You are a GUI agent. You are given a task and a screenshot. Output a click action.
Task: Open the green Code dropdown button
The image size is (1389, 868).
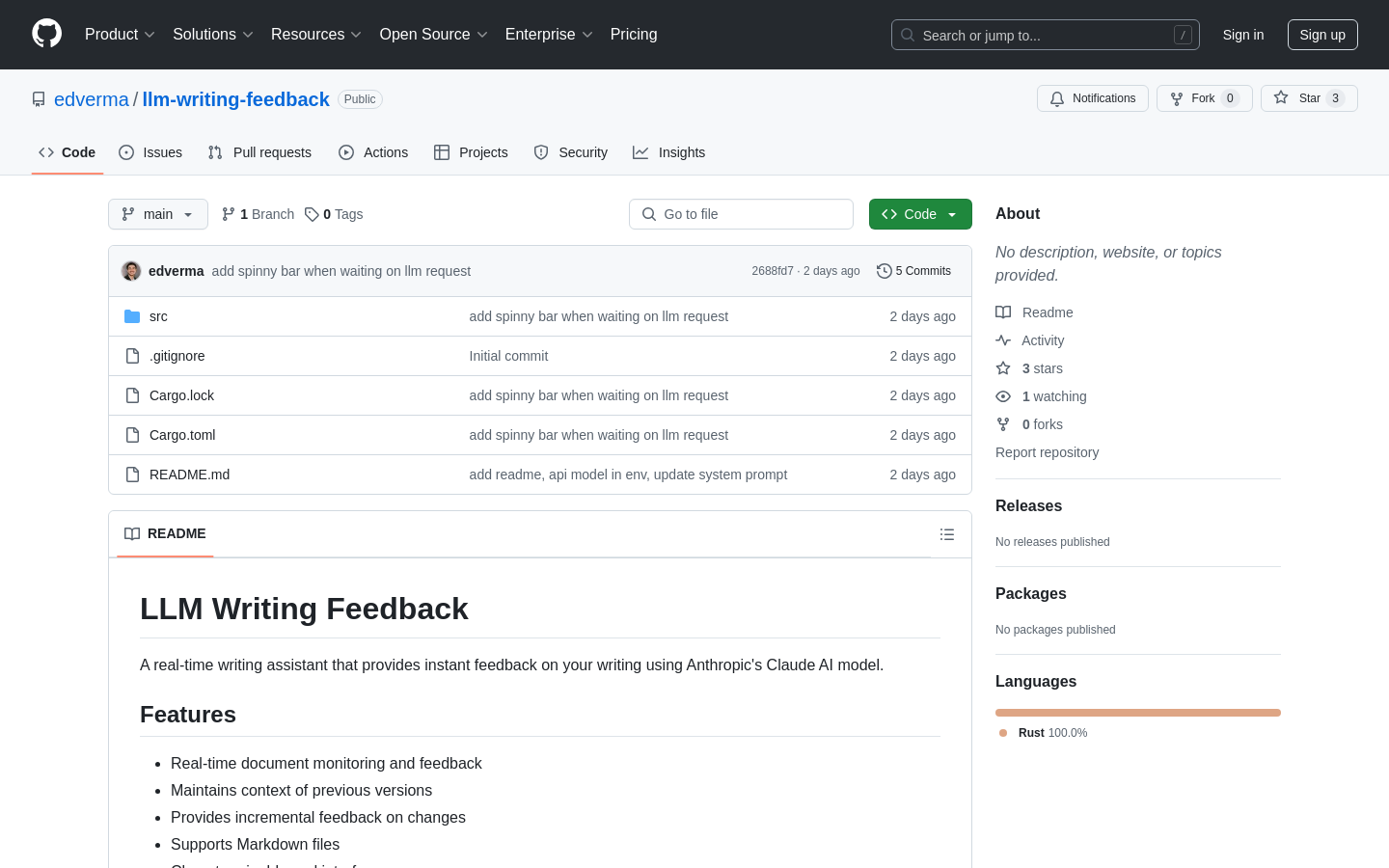[x=920, y=214]
